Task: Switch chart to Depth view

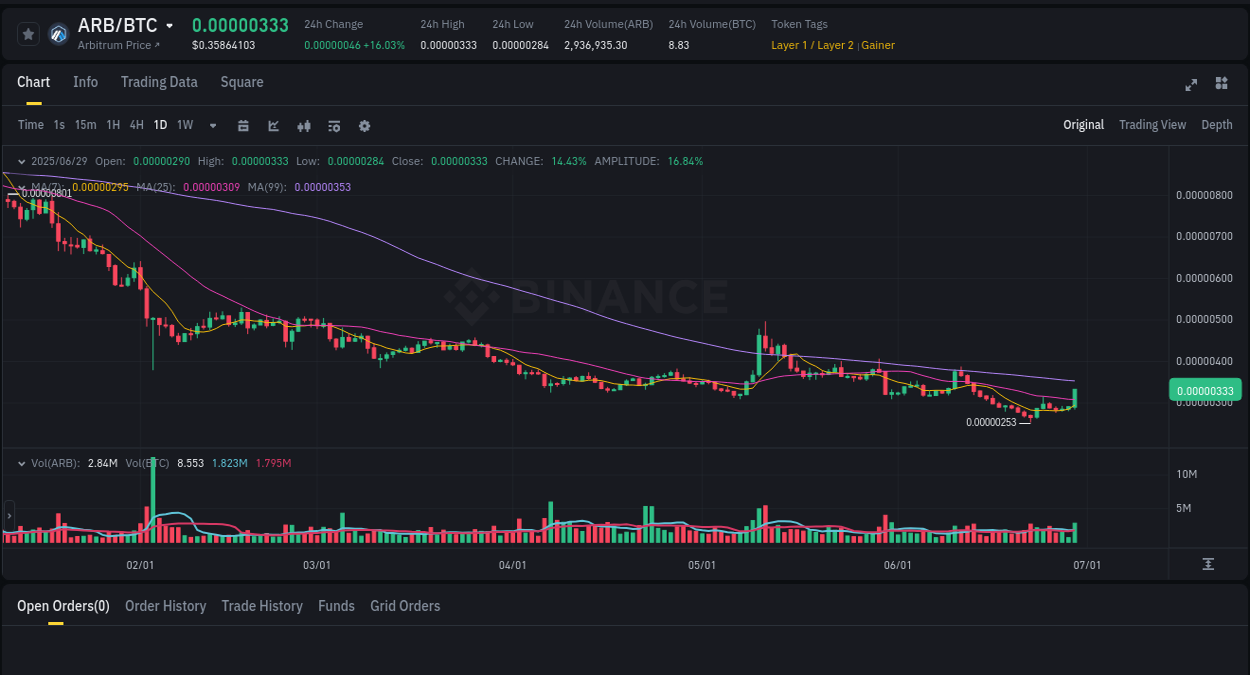Action: 1216,125
